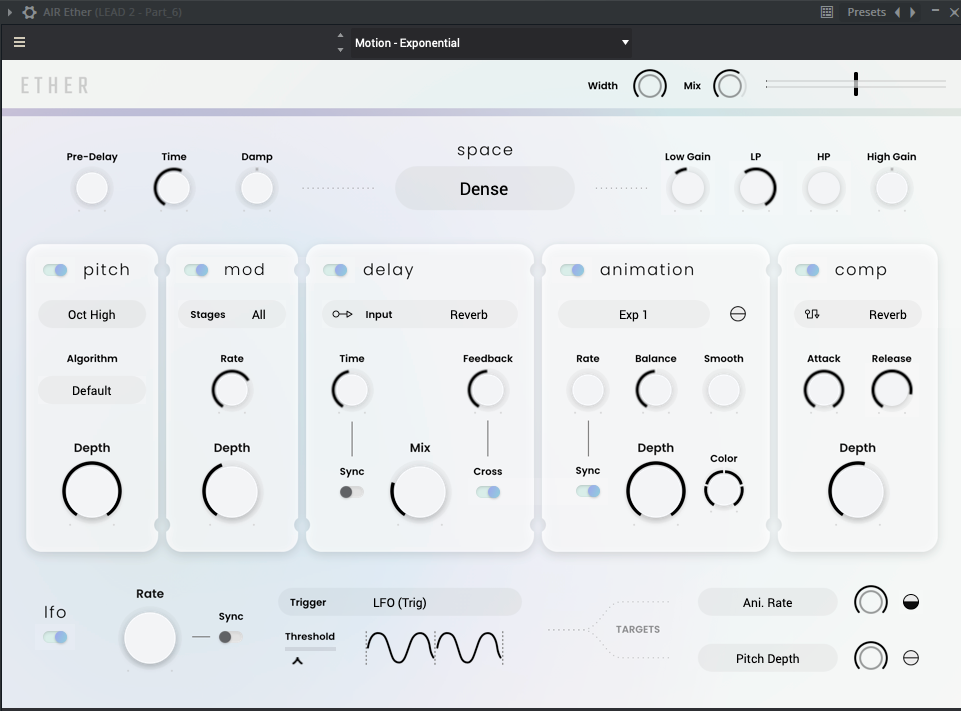Select next preset with right arrow
961x711 pixels.
pyautogui.click(x=913, y=12)
